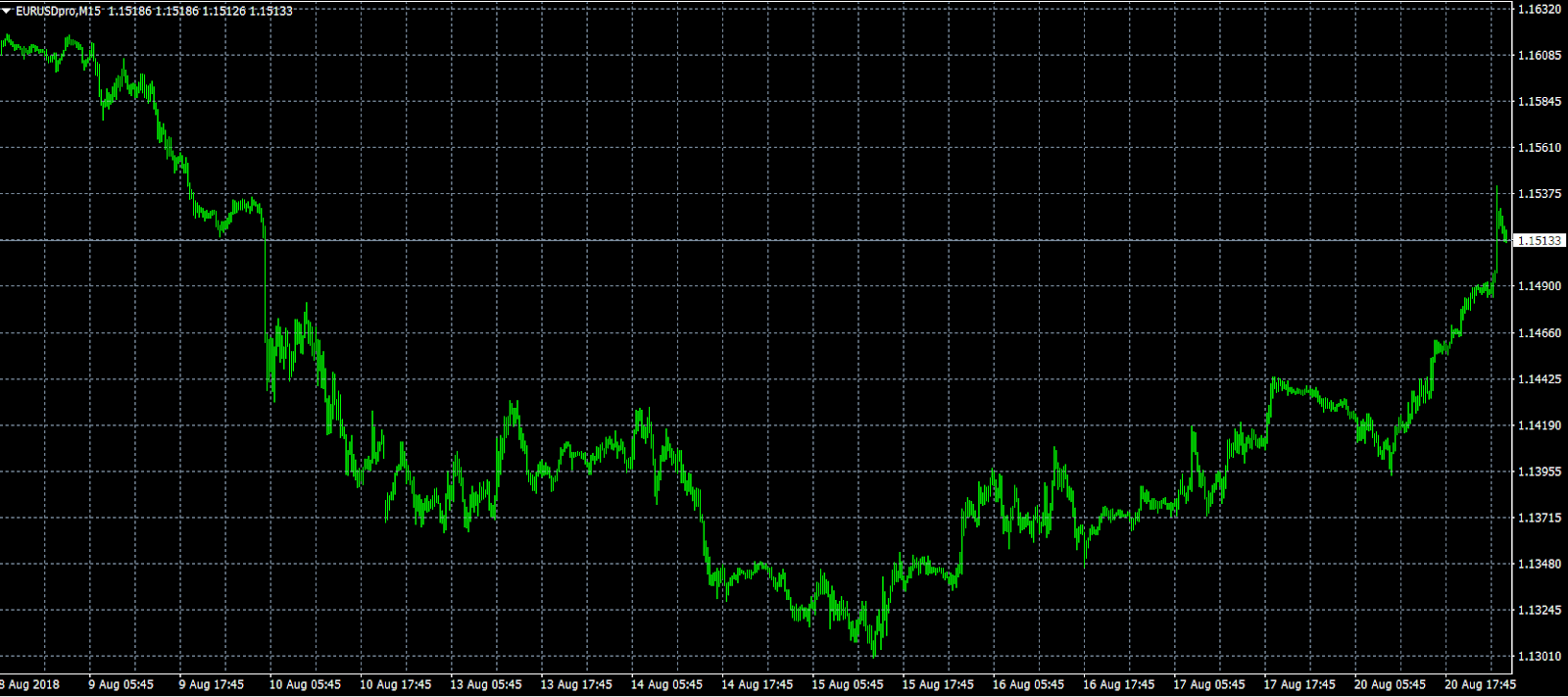Select price scale value 1.13715
Image resolution: width=1568 pixels, height=697 pixels.
(x=1539, y=517)
